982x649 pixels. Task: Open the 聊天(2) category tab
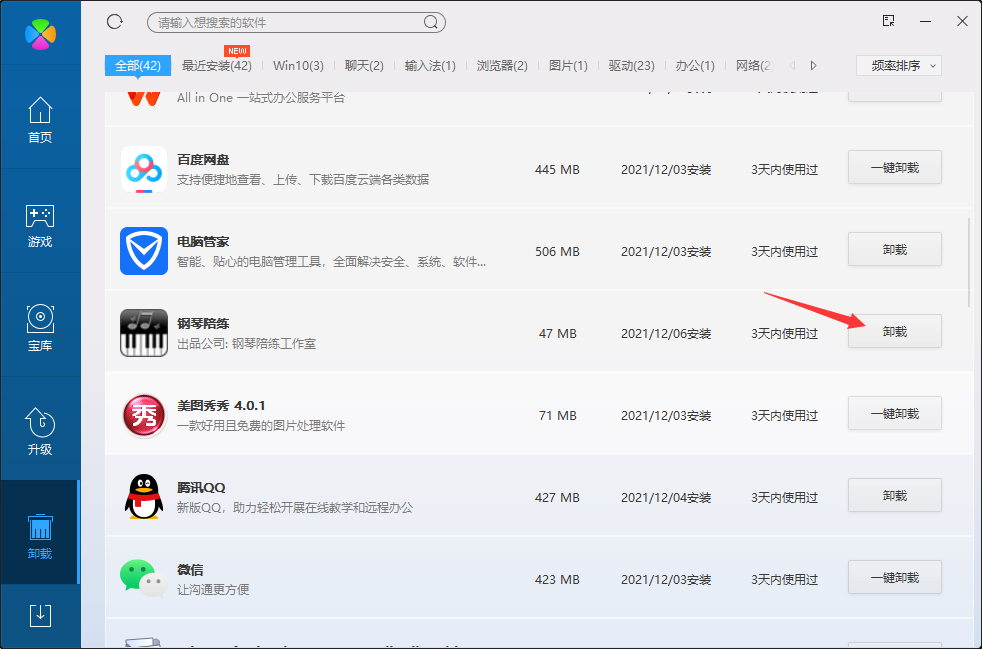coord(364,66)
